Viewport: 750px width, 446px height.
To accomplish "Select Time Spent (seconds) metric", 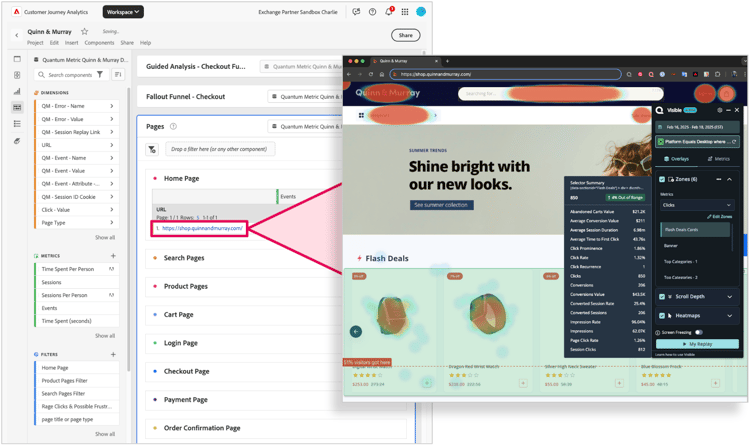I will tap(77, 321).
